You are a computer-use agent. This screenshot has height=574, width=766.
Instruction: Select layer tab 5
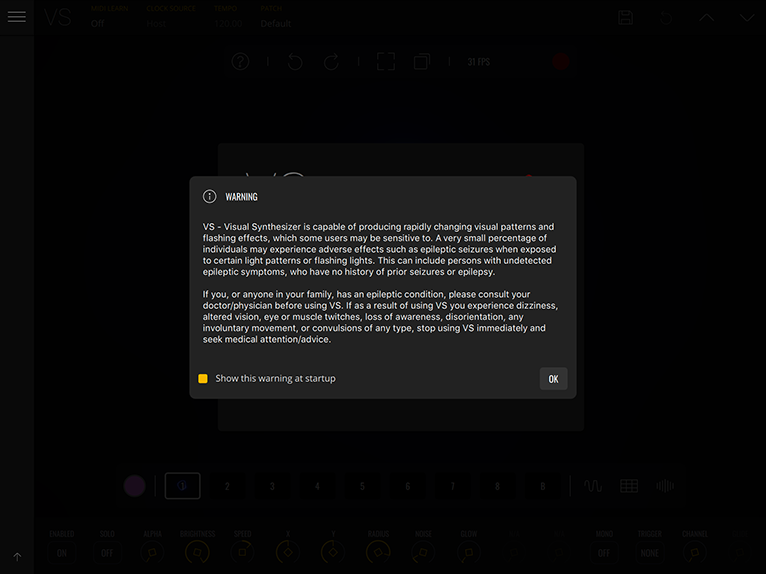pyautogui.click(x=362, y=486)
